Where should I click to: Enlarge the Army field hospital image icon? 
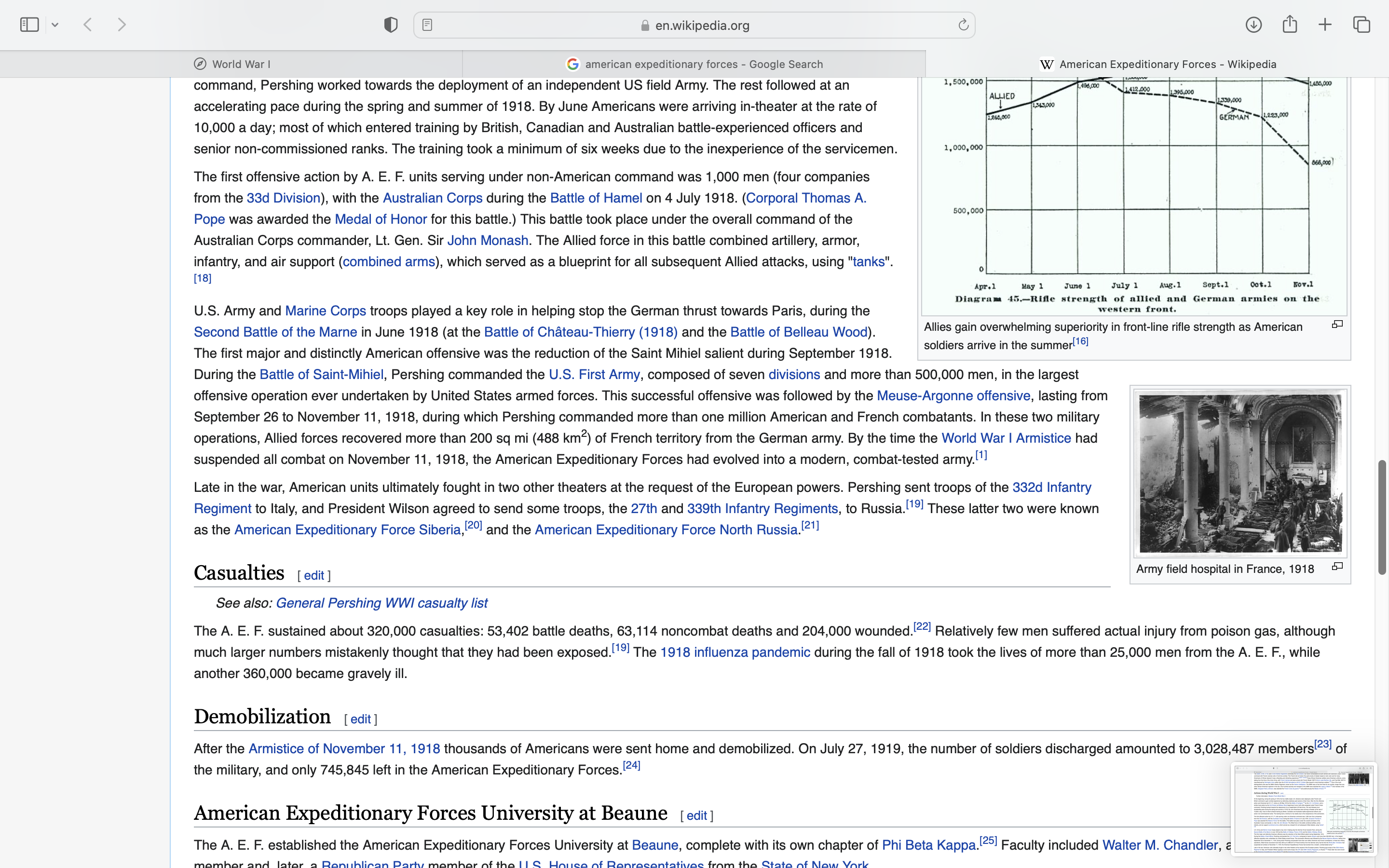click(x=1337, y=567)
